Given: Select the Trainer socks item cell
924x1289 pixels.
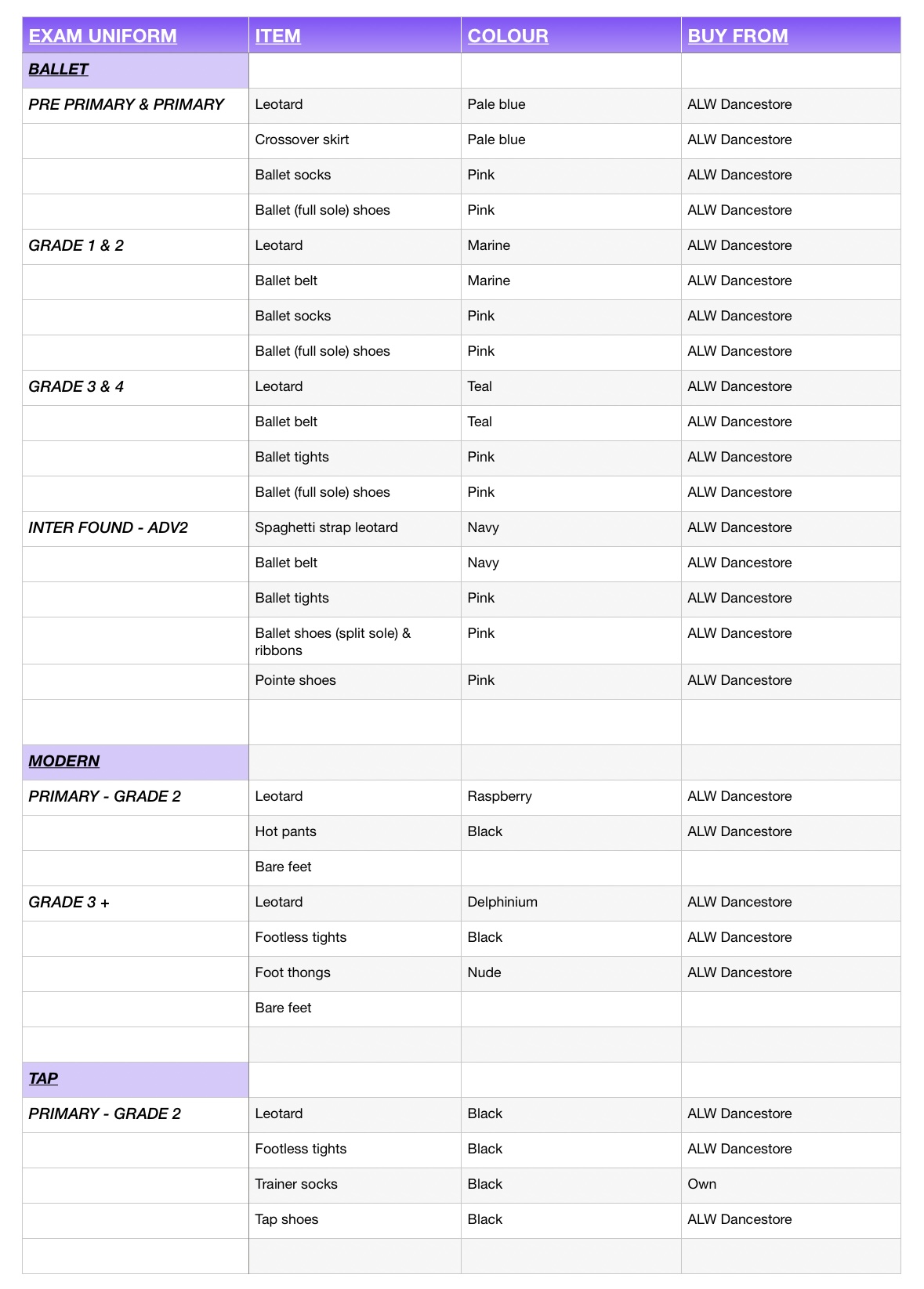Looking at the screenshot, I should coord(355,1186).
